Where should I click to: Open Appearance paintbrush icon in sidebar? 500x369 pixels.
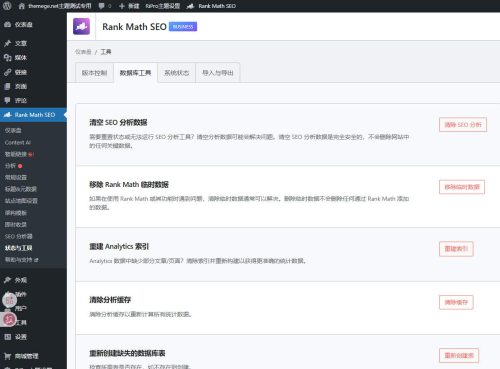pyautogui.click(x=7, y=280)
